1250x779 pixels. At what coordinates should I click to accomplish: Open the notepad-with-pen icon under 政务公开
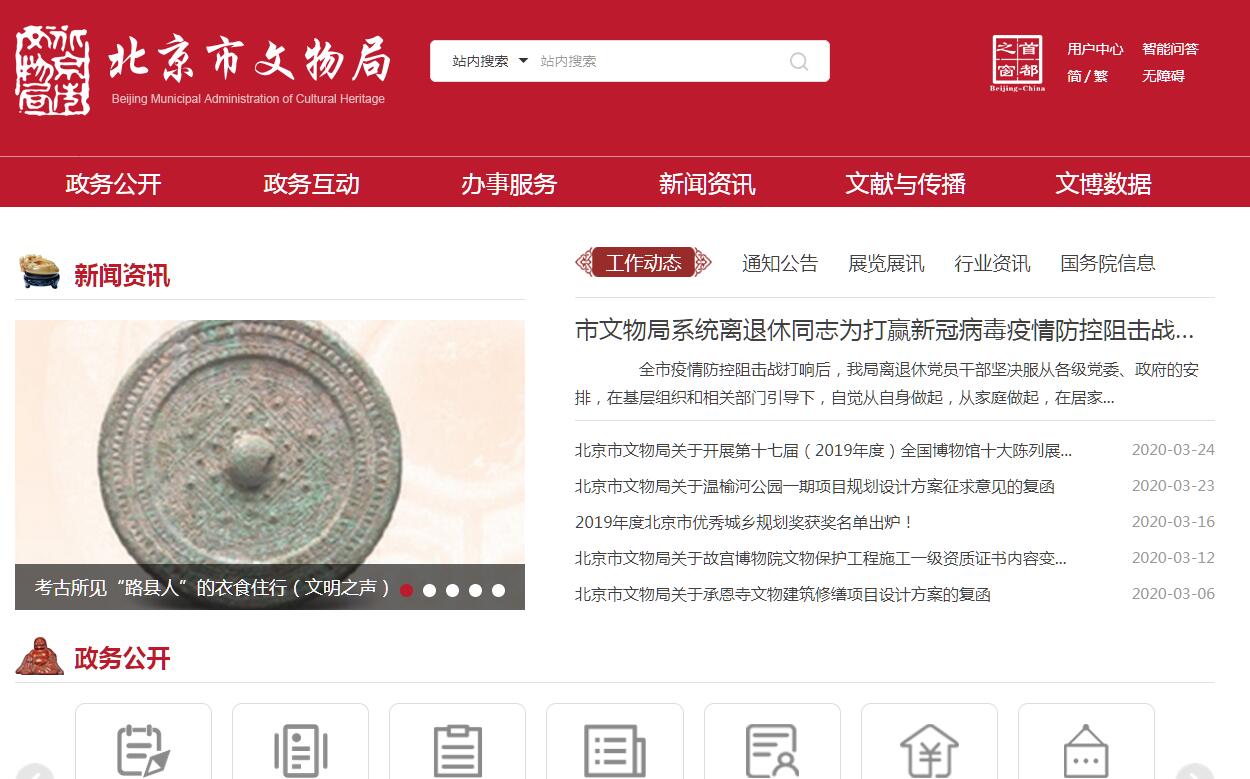pos(143,750)
